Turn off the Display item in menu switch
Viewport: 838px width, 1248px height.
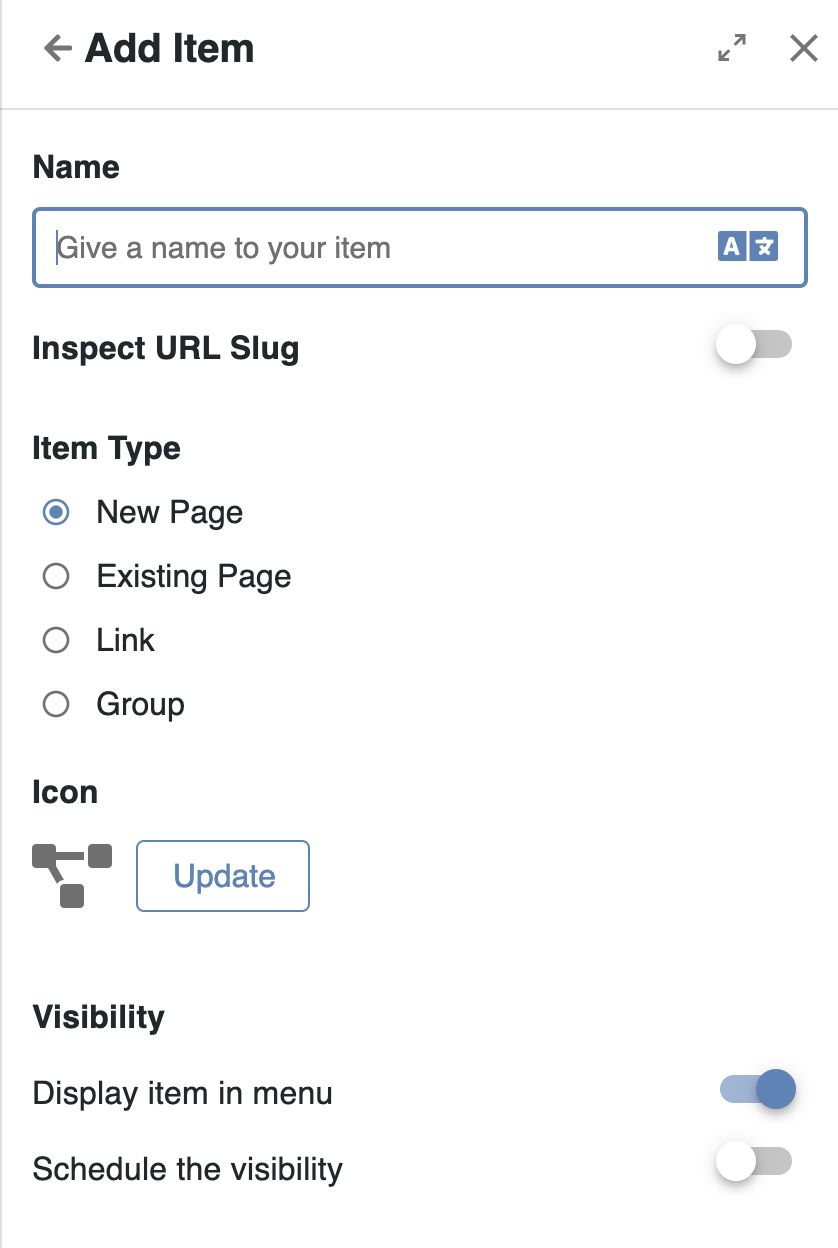pyautogui.click(x=757, y=1089)
